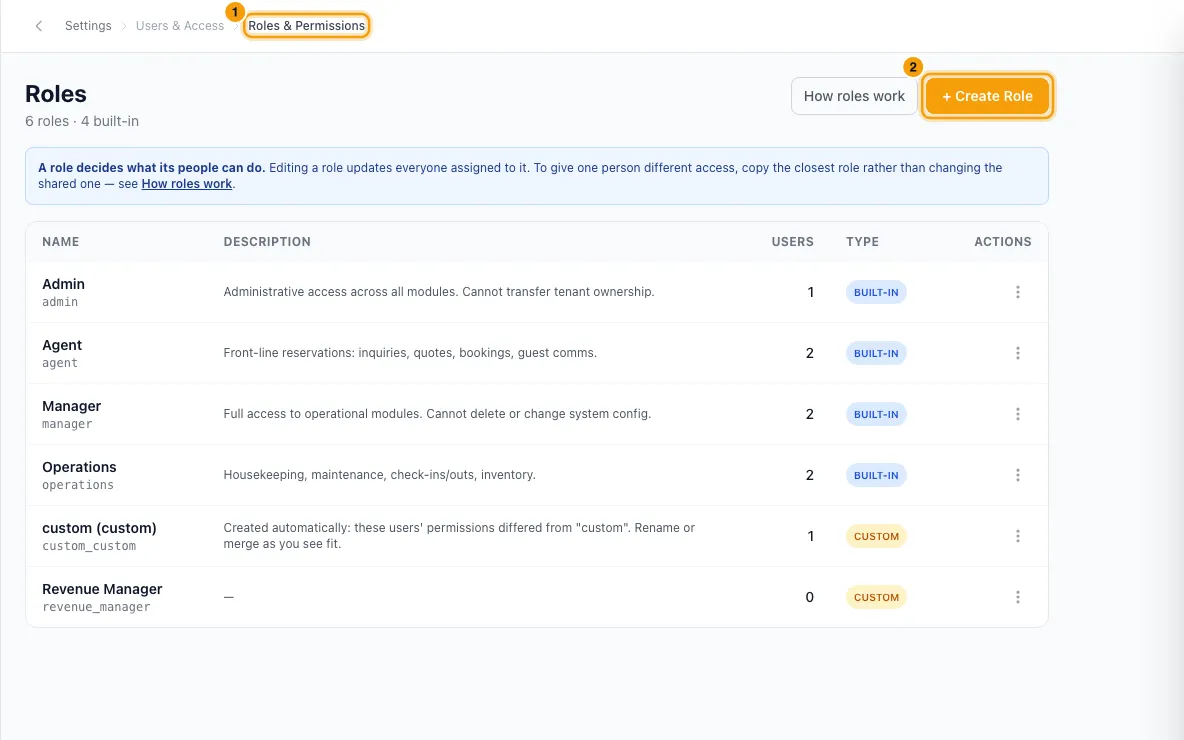Image resolution: width=1184 pixels, height=740 pixels.
Task: Open actions menu for Agent role
Action: pos(1017,353)
